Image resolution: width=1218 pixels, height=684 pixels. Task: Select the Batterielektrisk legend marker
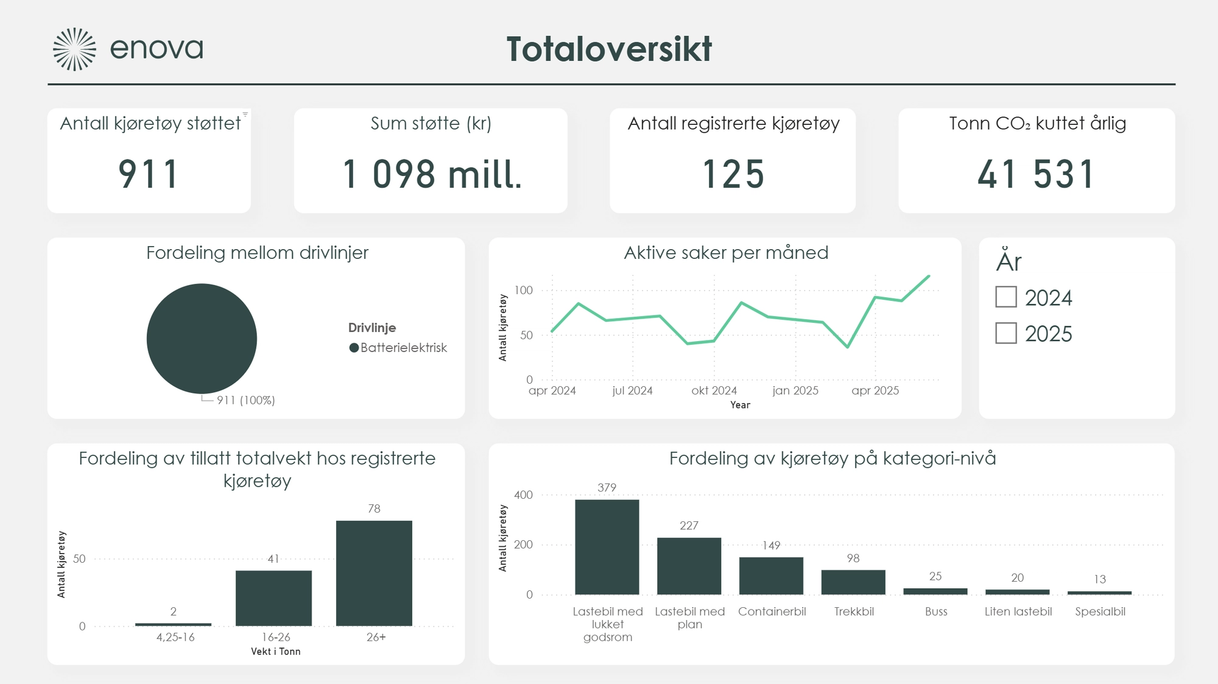click(x=352, y=347)
